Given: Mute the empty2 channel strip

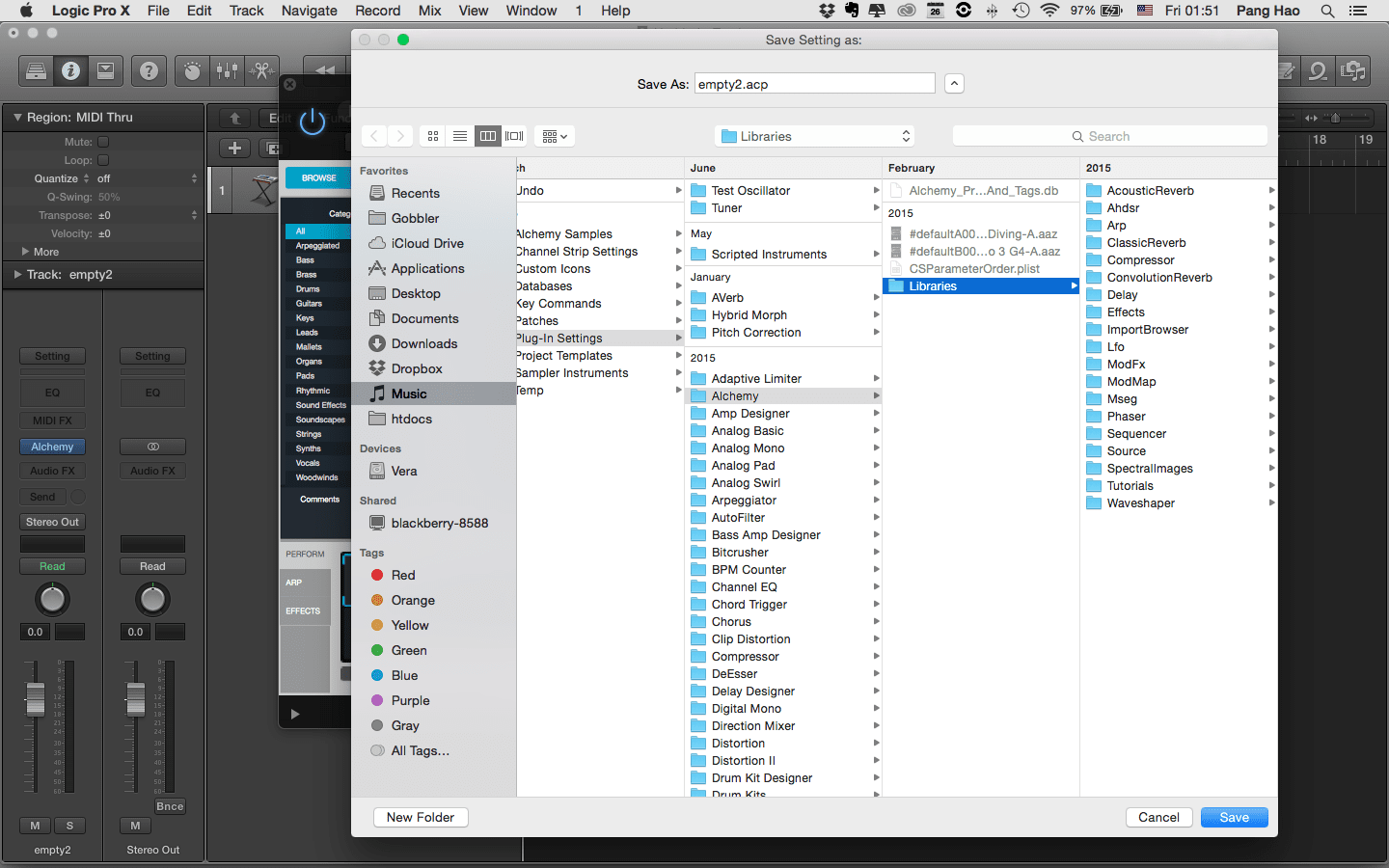Looking at the screenshot, I should 35,826.
